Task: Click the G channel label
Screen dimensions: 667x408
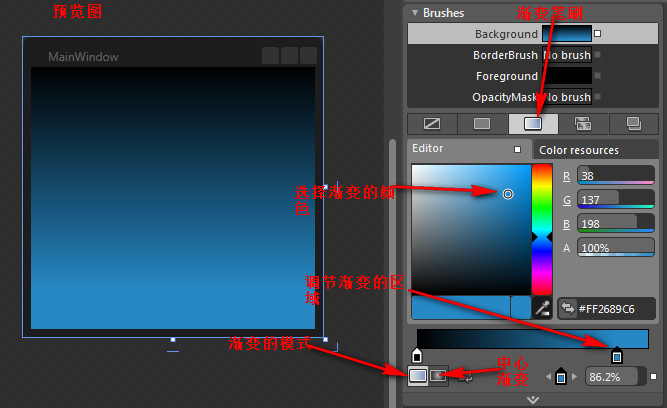Action: 567,200
